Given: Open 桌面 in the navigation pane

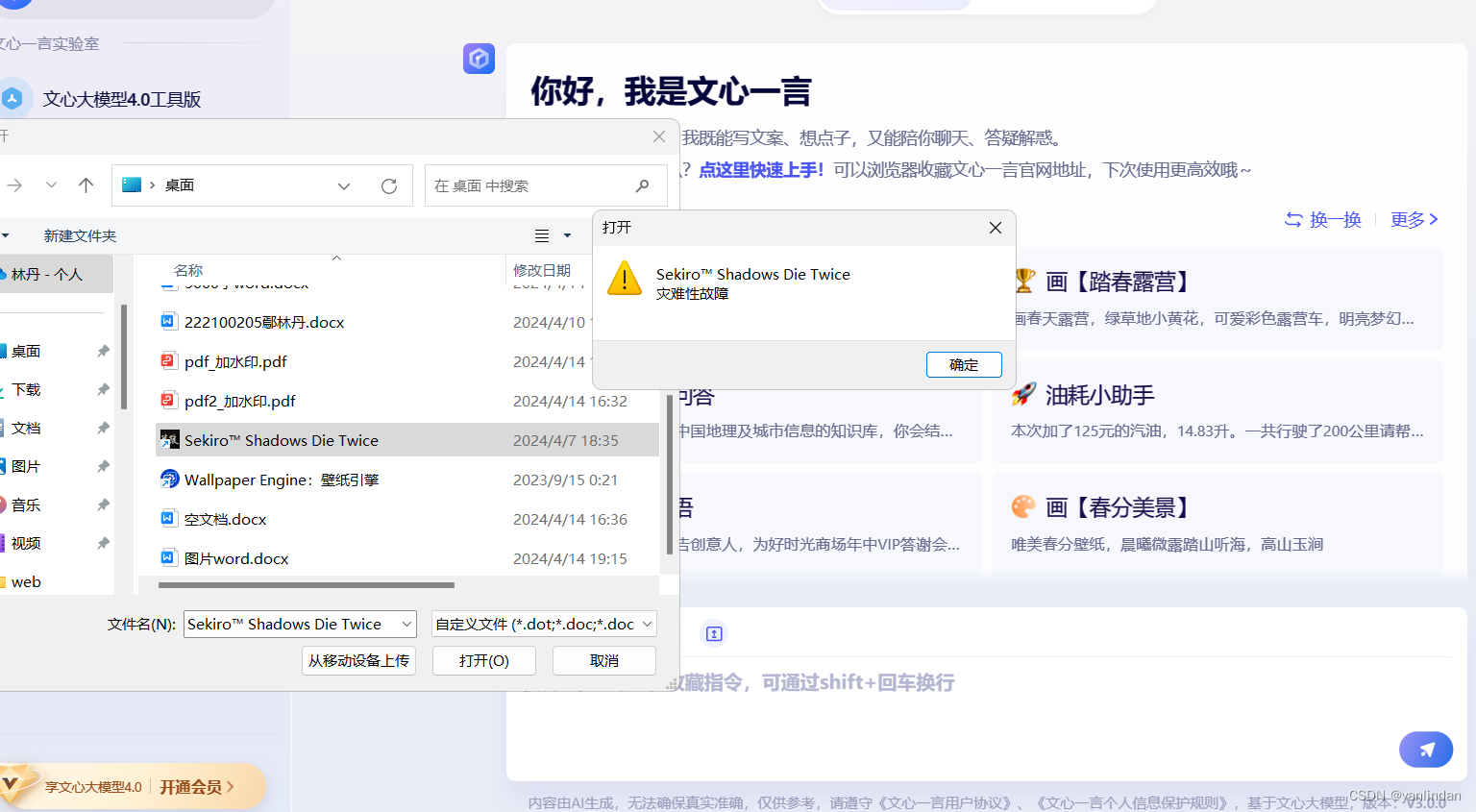Looking at the screenshot, I should (x=26, y=351).
